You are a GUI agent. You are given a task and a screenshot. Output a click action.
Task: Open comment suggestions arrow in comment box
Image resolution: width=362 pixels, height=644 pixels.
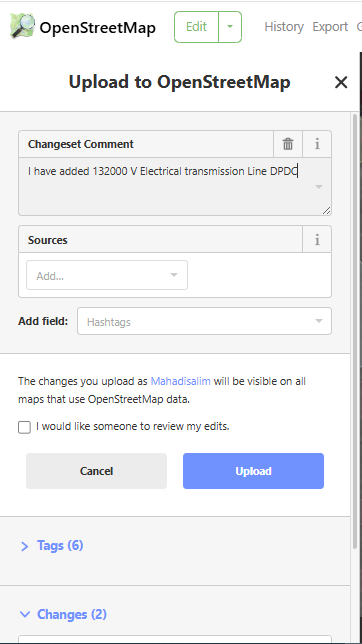click(x=319, y=187)
